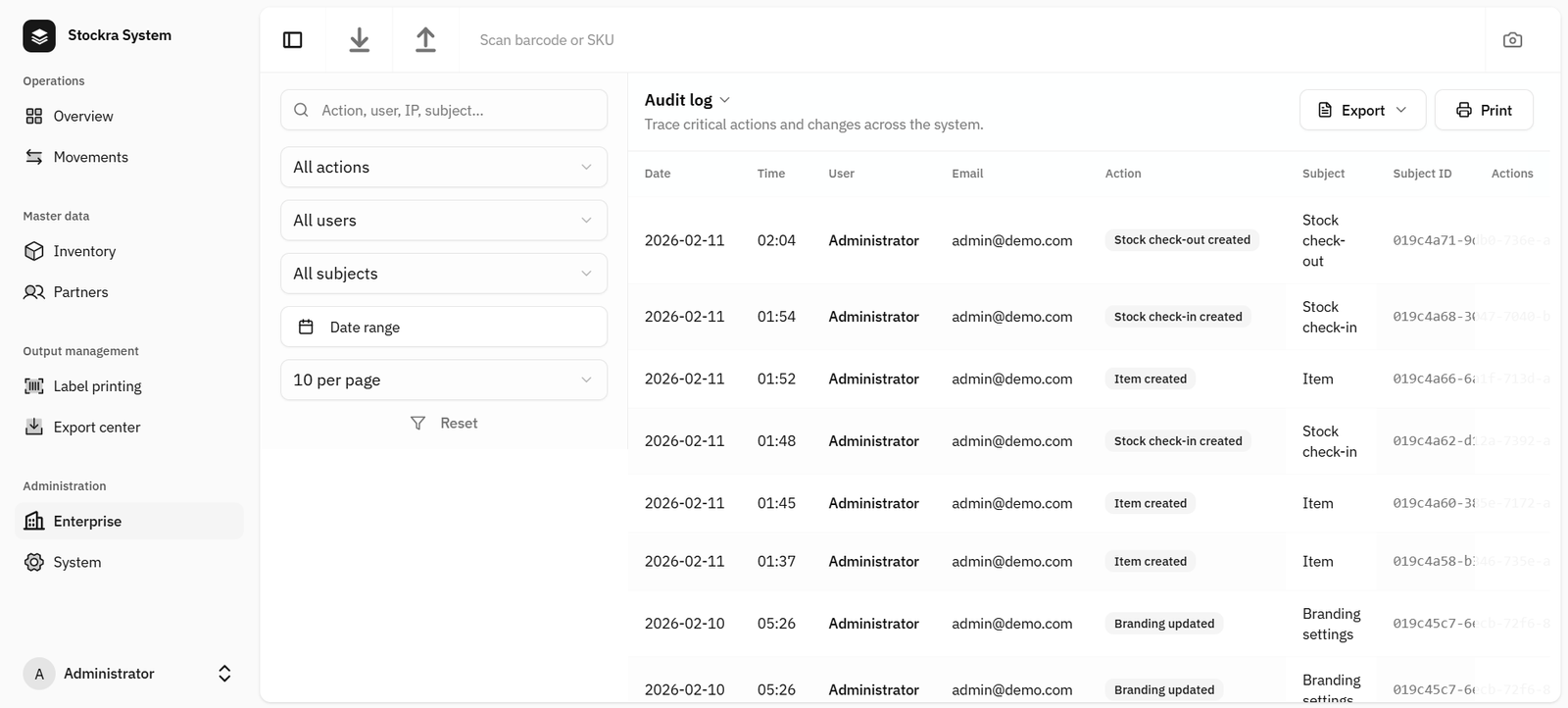Change the 10 per page selector
This screenshot has width=1568, height=708.
point(443,380)
